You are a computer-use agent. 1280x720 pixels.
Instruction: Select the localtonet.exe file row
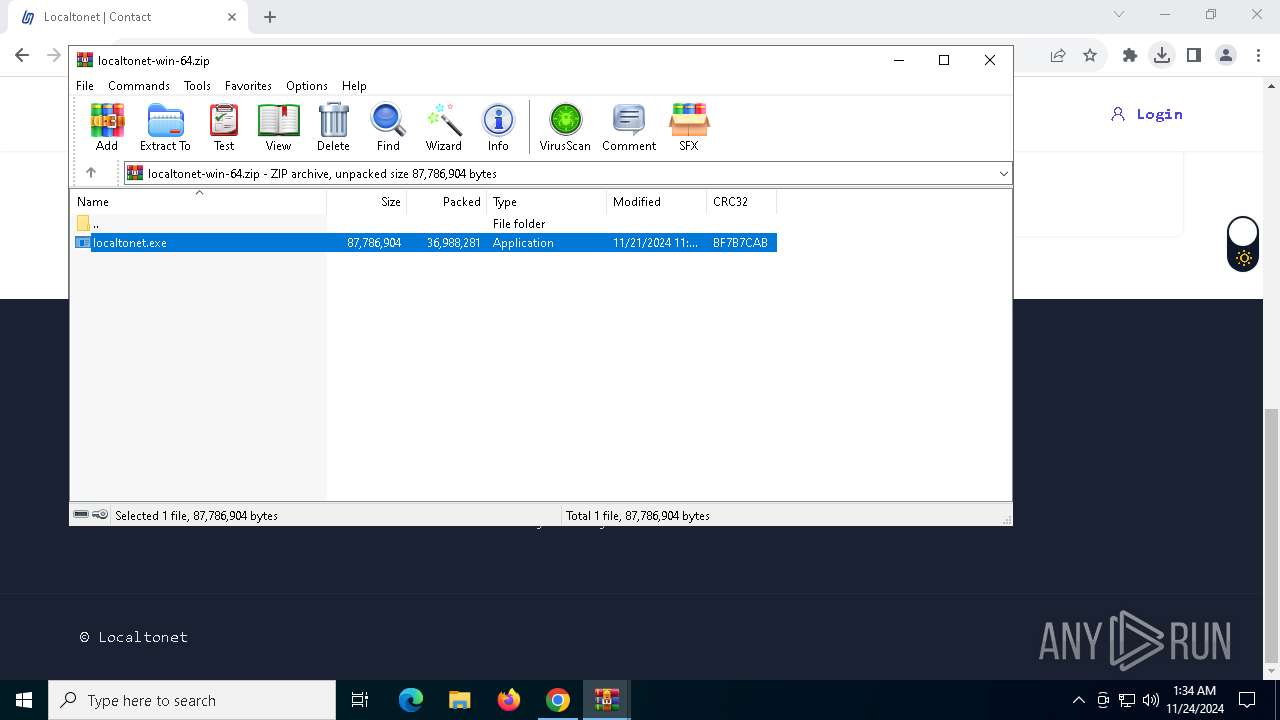(x=424, y=243)
